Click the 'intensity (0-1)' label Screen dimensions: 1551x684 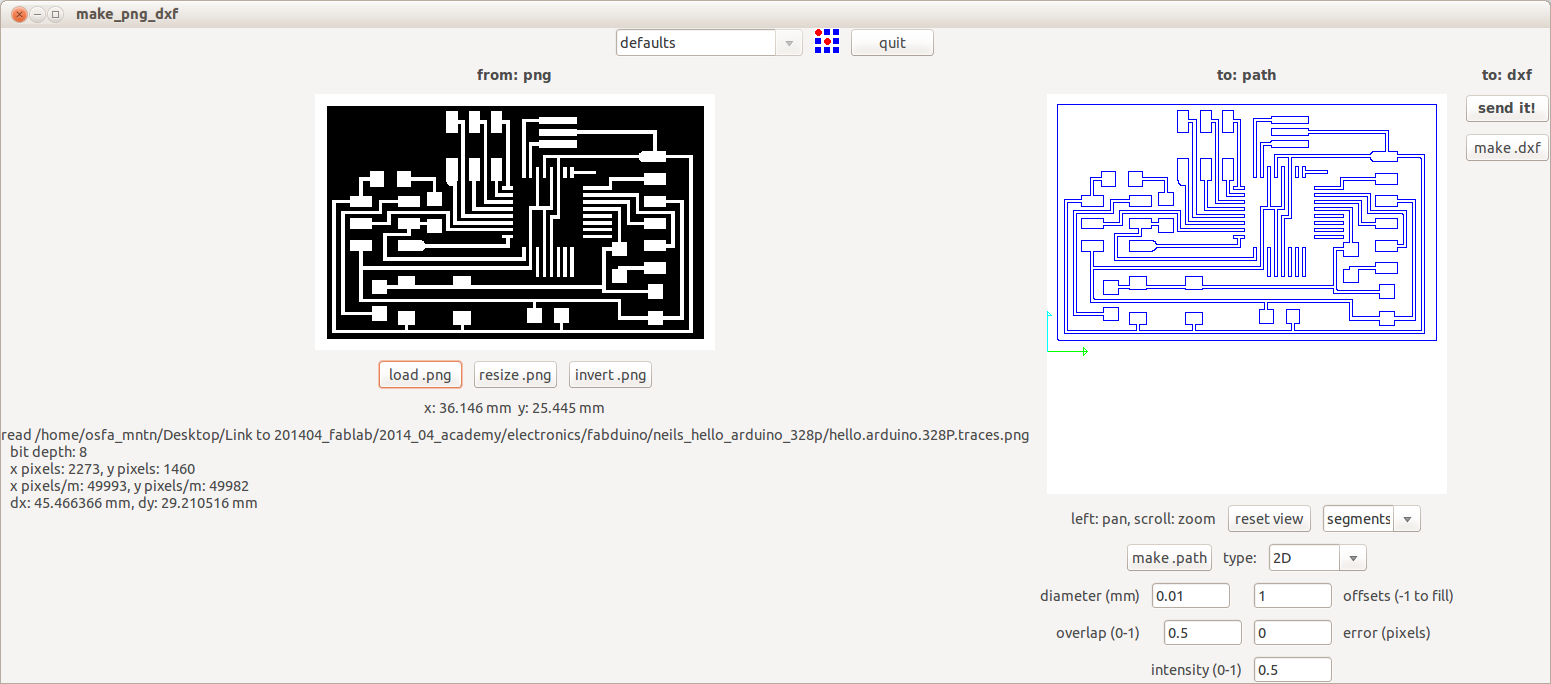tap(1196, 670)
